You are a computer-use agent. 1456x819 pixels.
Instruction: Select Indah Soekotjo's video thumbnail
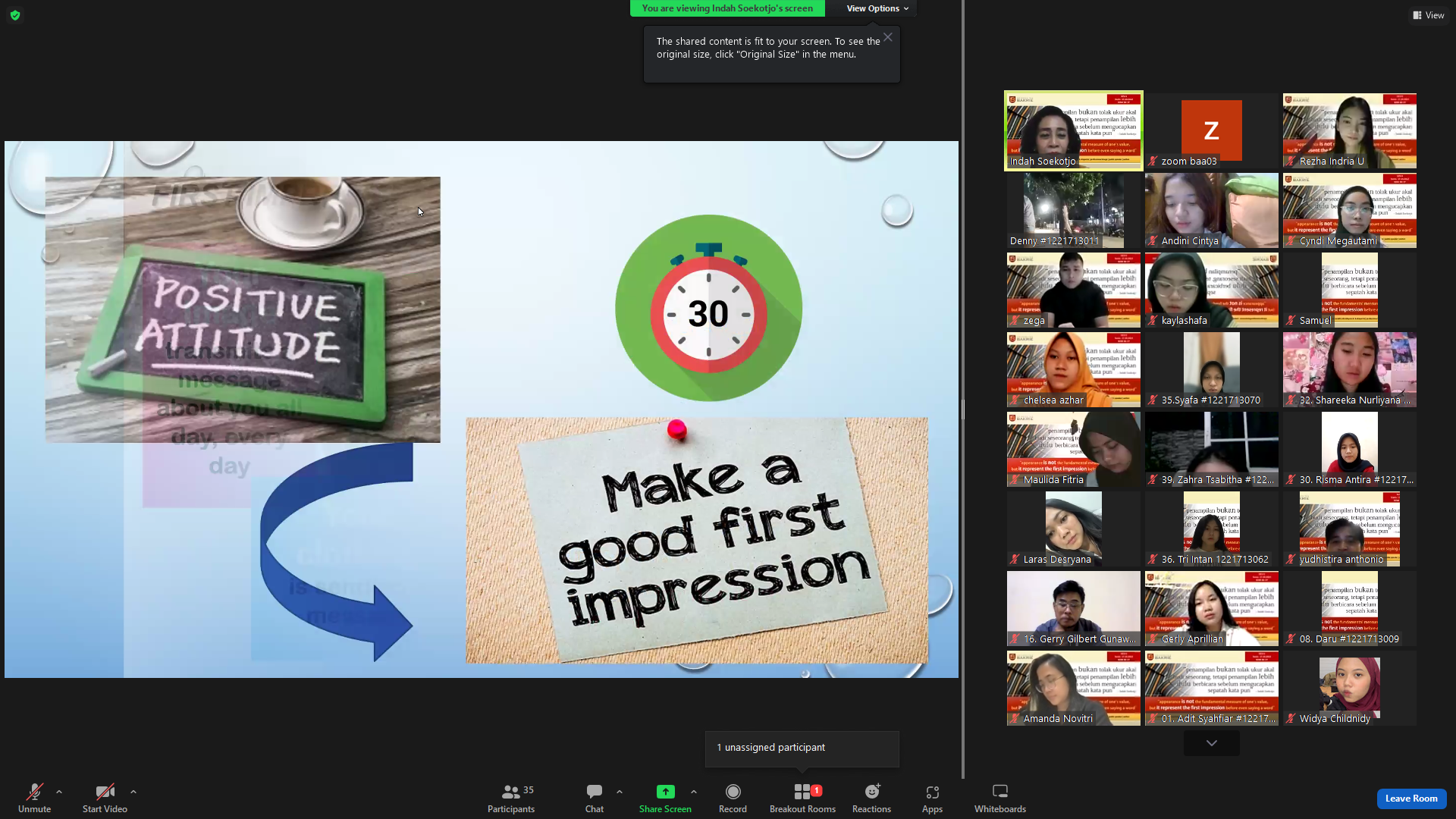[1073, 130]
